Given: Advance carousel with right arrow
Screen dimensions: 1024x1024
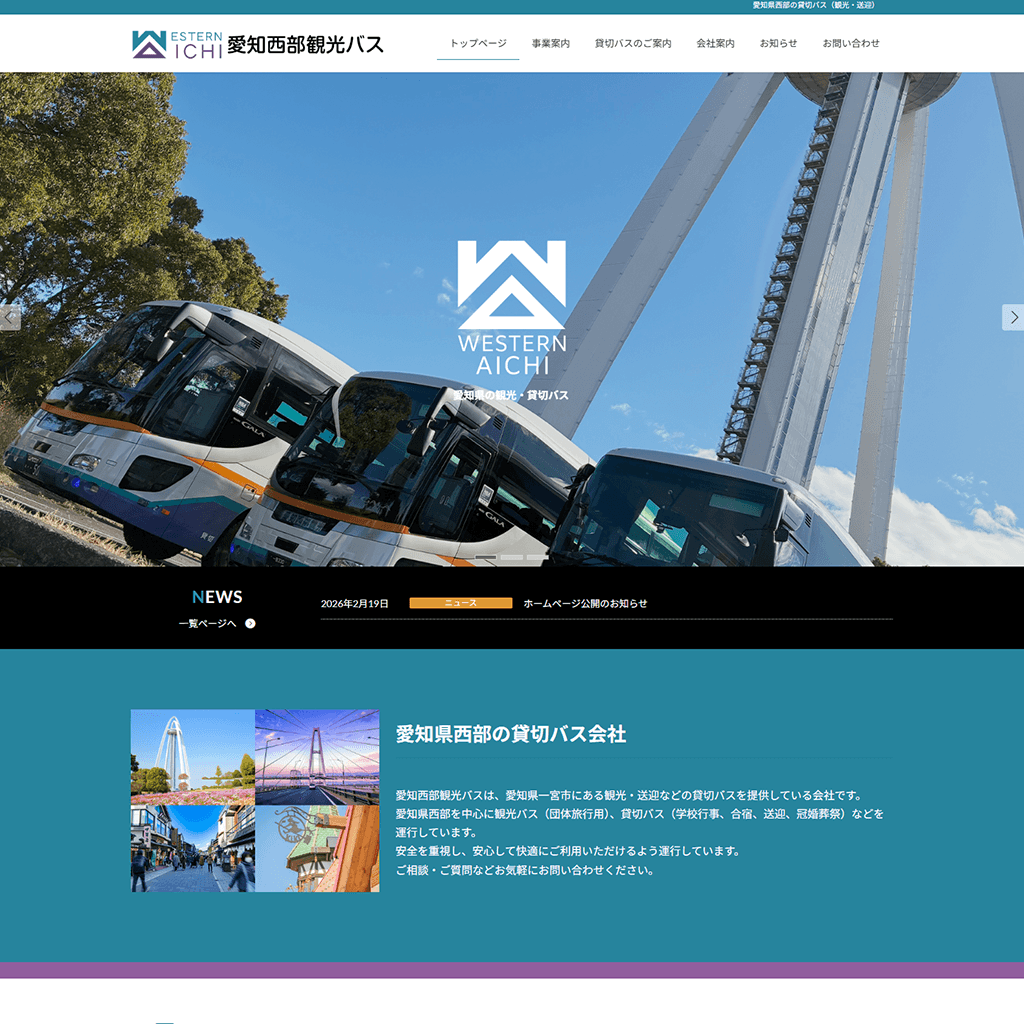Looking at the screenshot, I should point(1013,317).
